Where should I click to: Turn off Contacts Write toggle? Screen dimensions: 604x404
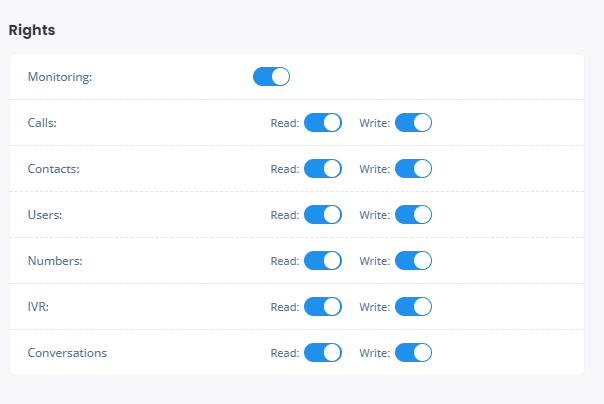[413, 169]
